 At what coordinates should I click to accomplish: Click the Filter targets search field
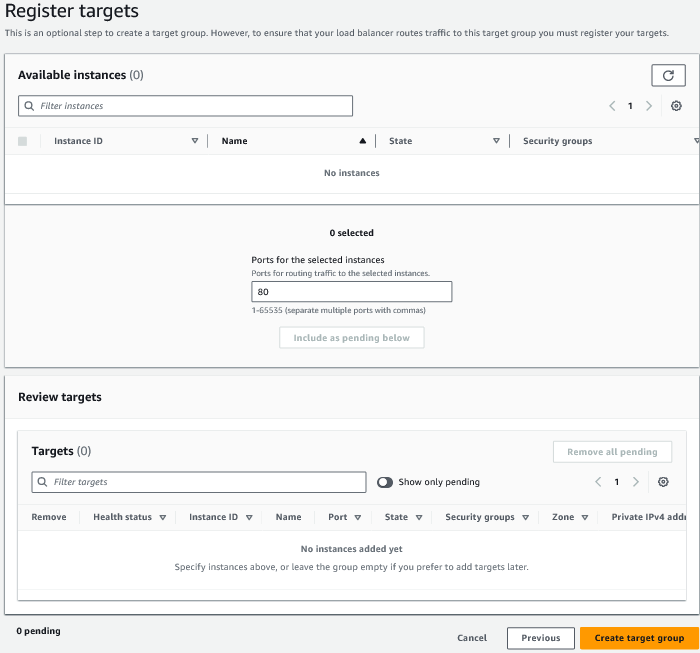[199, 482]
